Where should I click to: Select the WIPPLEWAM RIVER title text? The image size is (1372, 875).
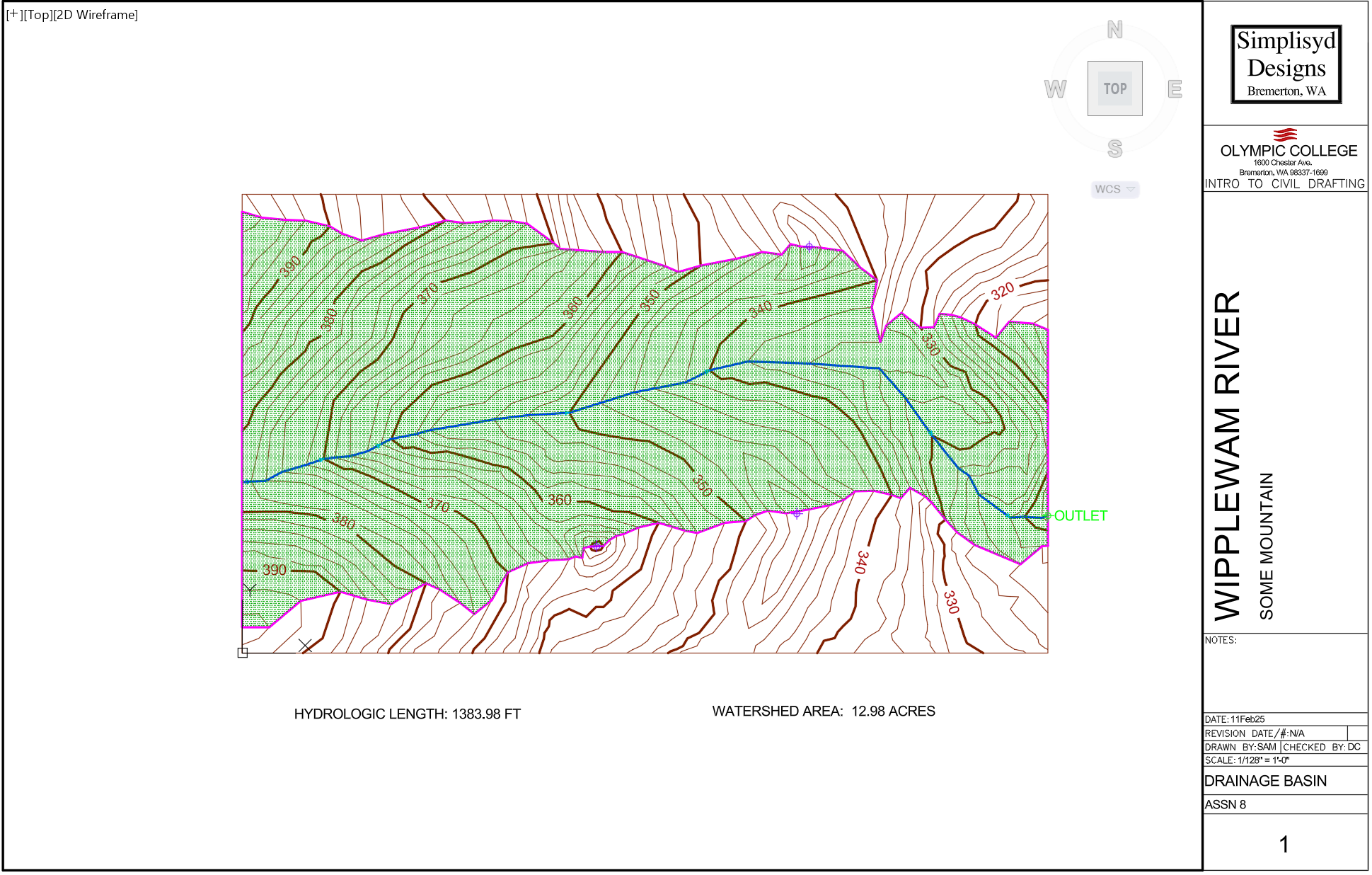tap(1228, 455)
